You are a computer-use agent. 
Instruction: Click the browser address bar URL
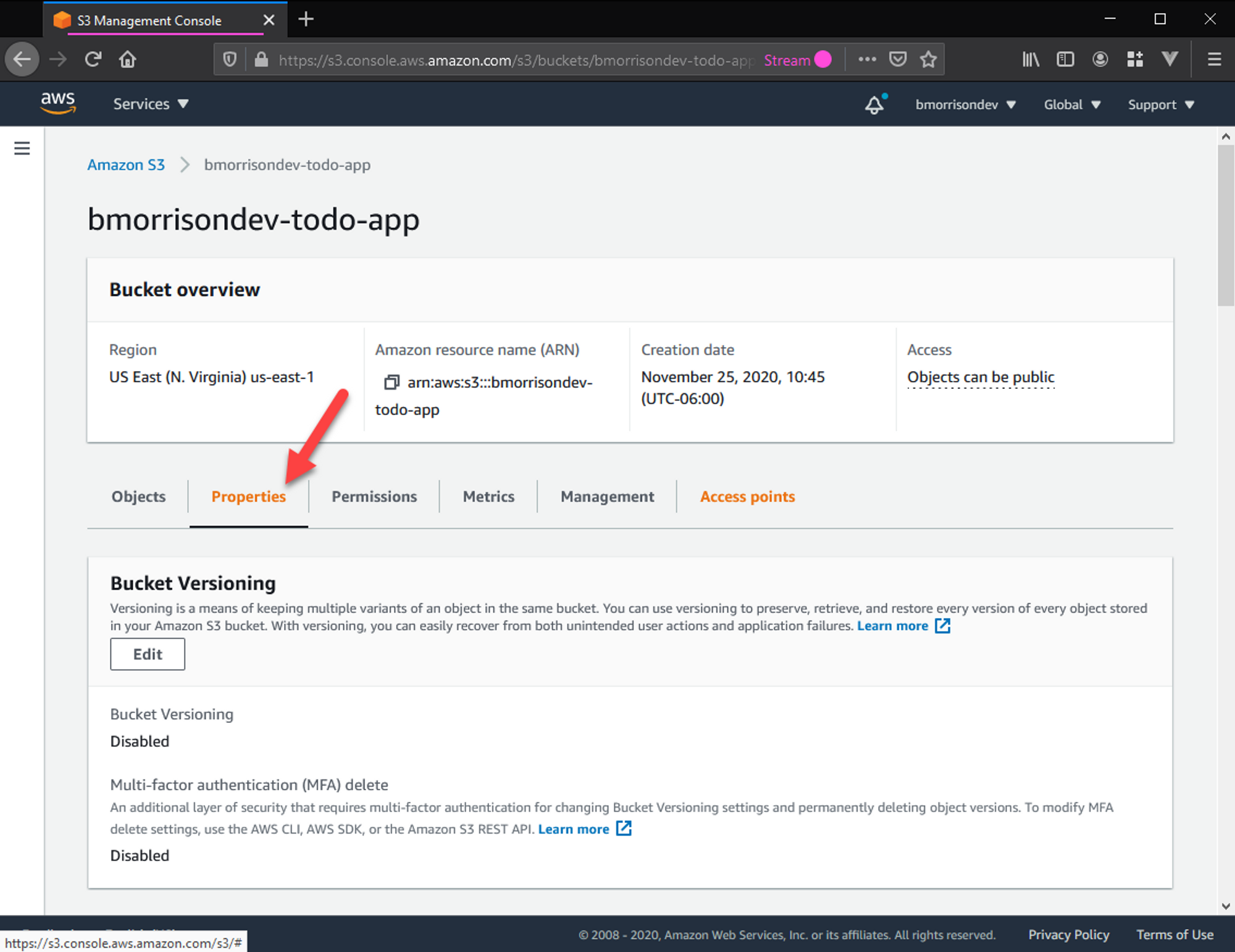tap(516, 60)
